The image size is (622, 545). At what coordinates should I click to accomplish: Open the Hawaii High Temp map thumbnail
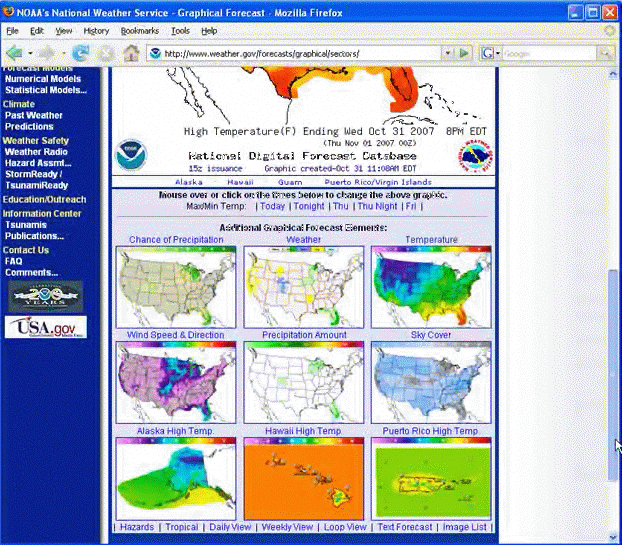tap(303, 479)
